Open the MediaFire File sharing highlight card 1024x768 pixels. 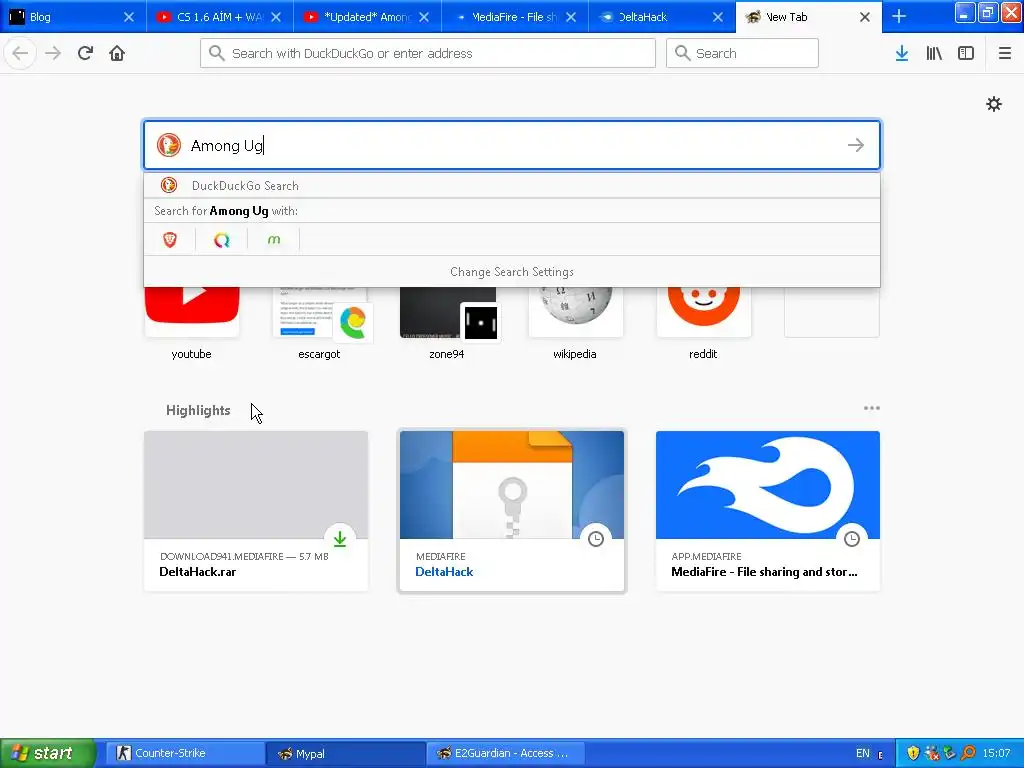pos(768,511)
